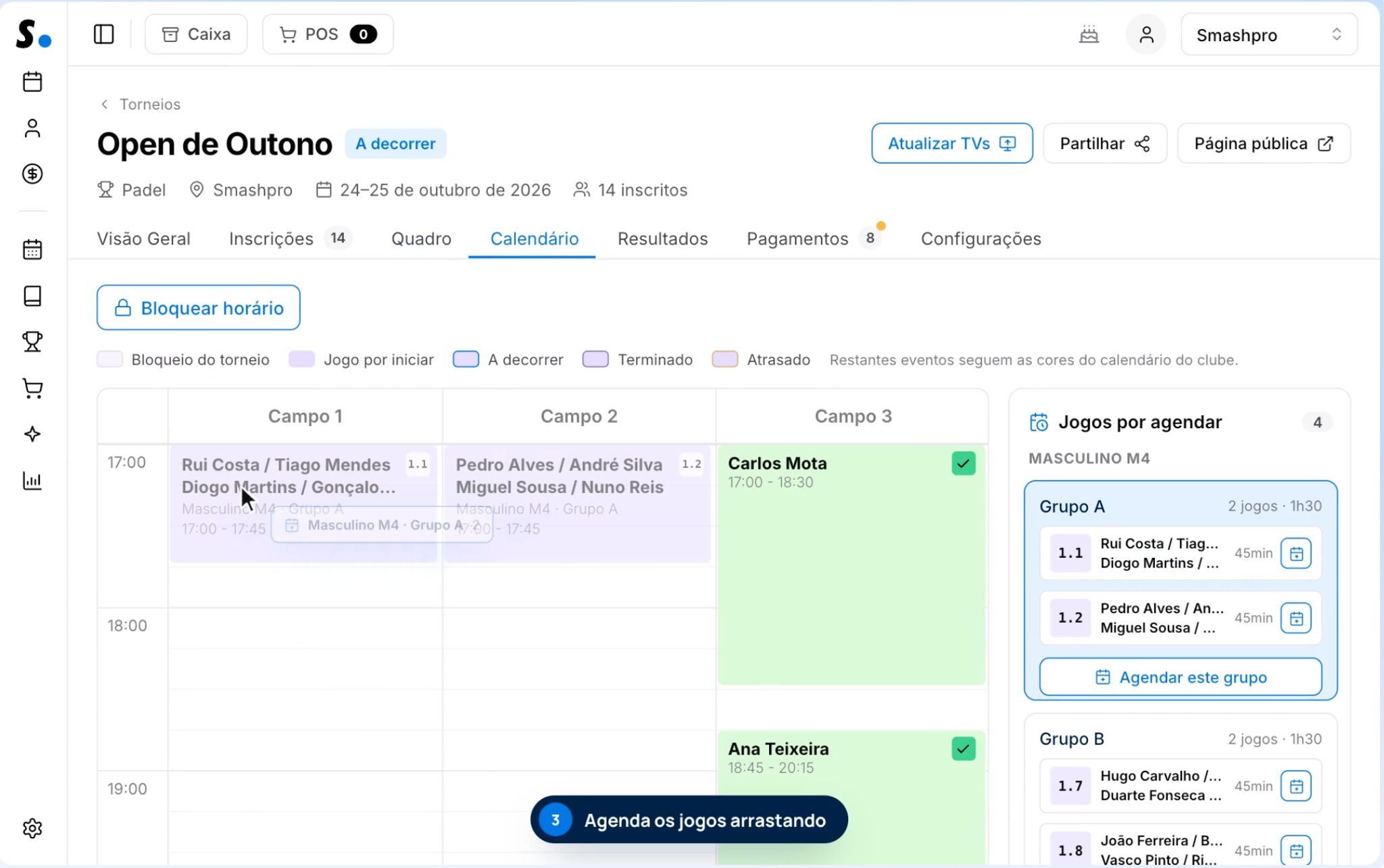Switch to Configurações tab

pyautogui.click(x=981, y=238)
